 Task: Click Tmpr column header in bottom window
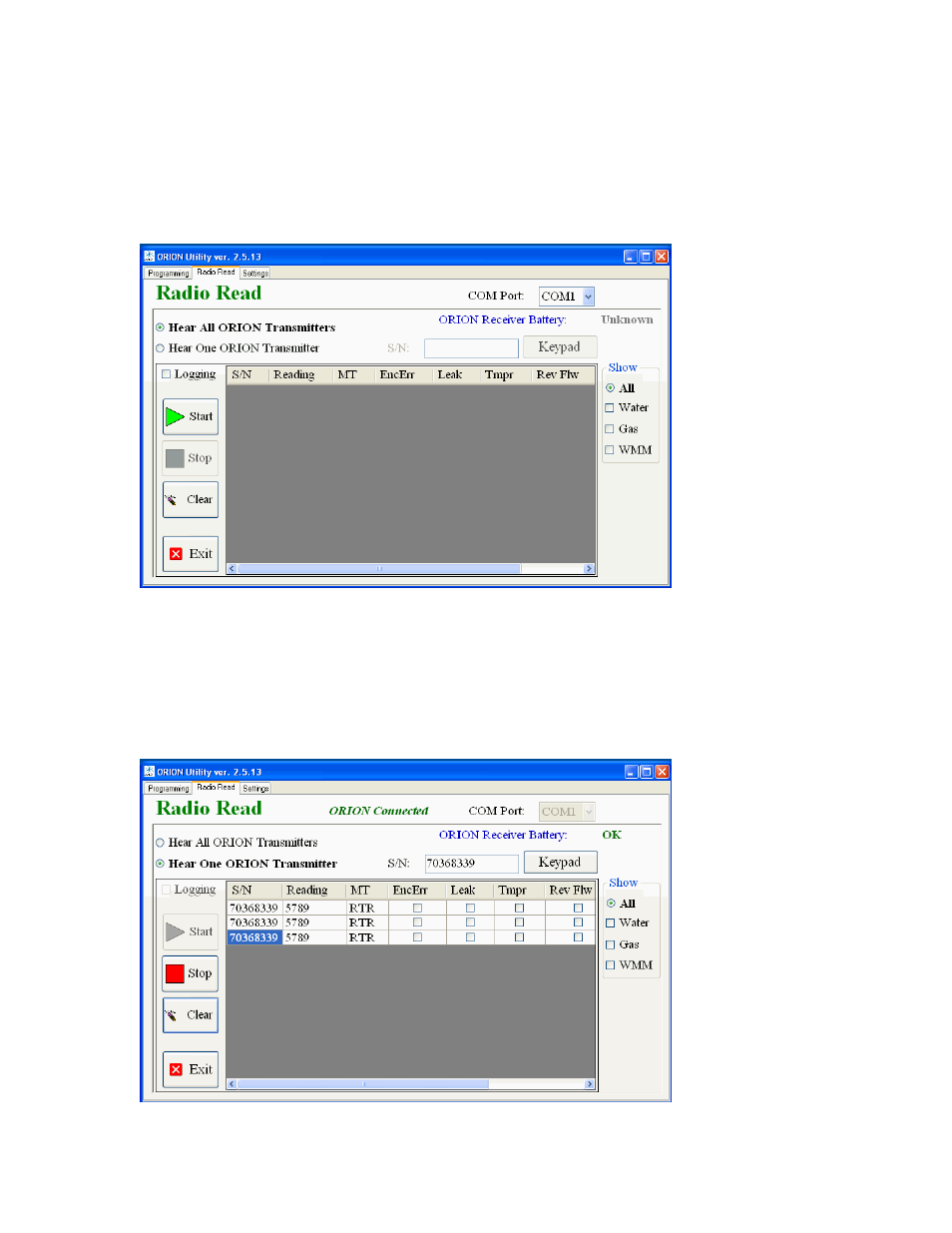(x=519, y=891)
